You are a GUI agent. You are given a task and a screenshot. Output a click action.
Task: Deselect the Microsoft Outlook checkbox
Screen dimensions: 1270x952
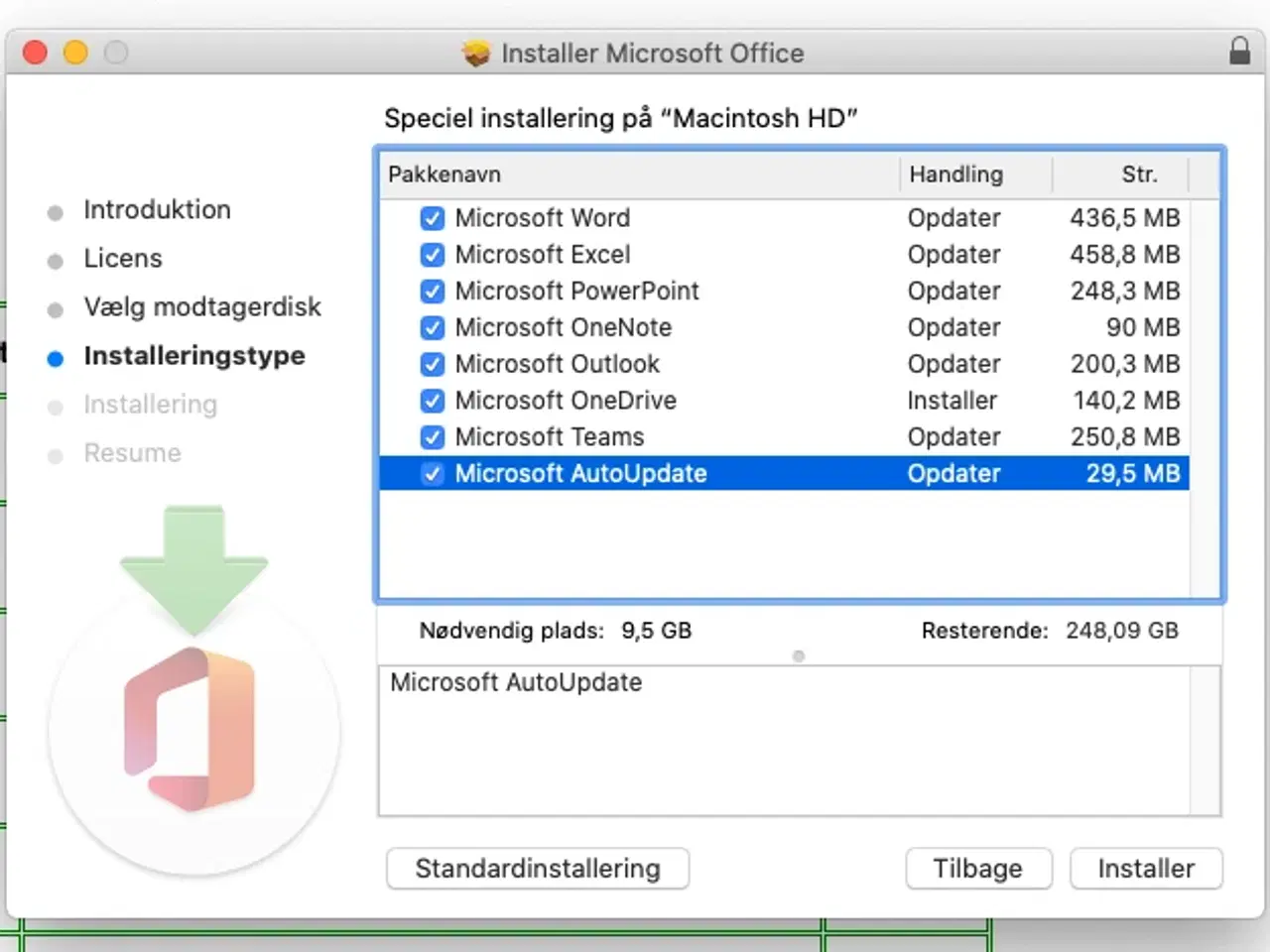pos(433,364)
